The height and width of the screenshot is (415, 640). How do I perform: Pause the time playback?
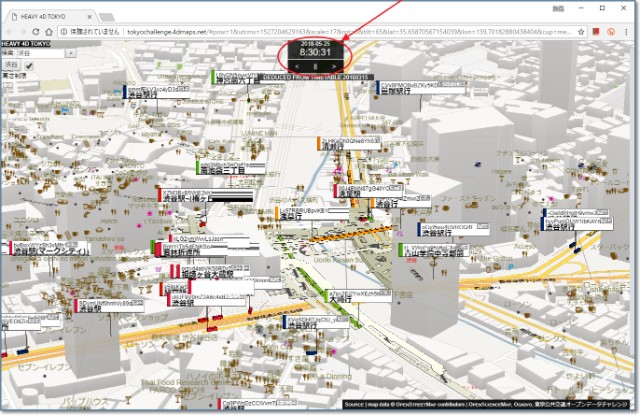tap(315, 66)
